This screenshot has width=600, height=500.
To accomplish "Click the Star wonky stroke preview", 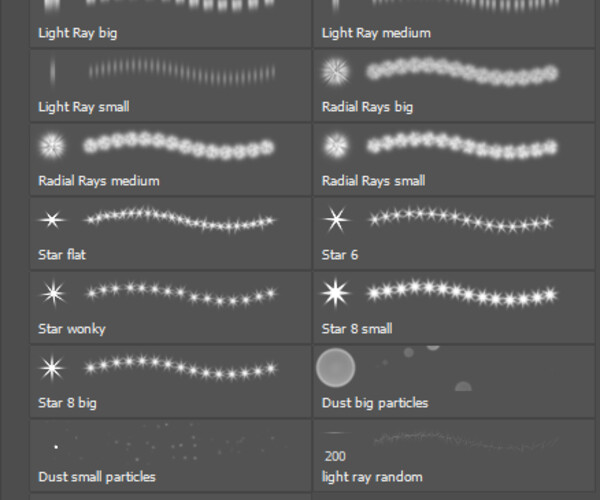I will [180, 295].
